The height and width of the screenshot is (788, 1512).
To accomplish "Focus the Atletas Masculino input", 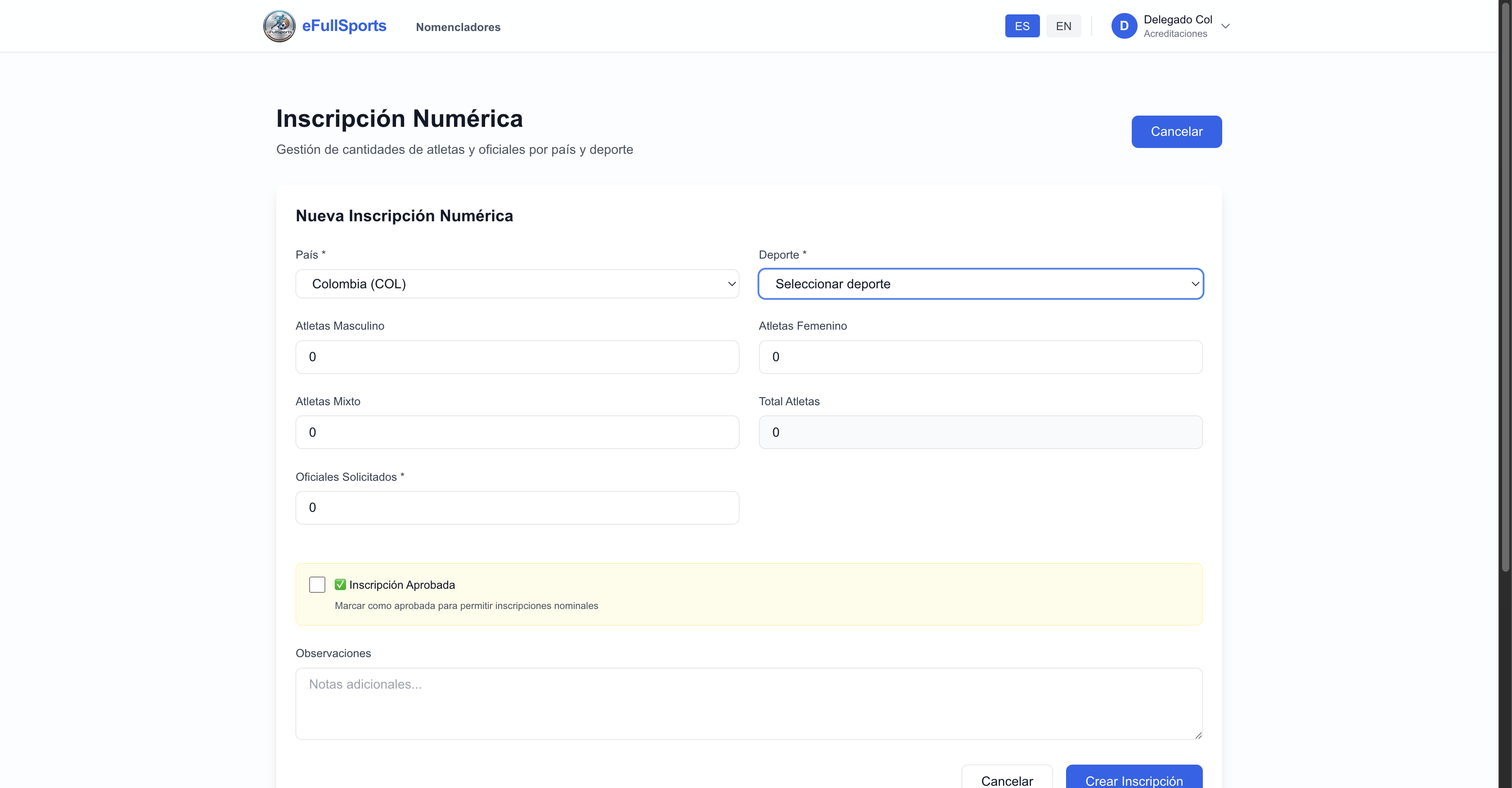I will click(x=517, y=357).
